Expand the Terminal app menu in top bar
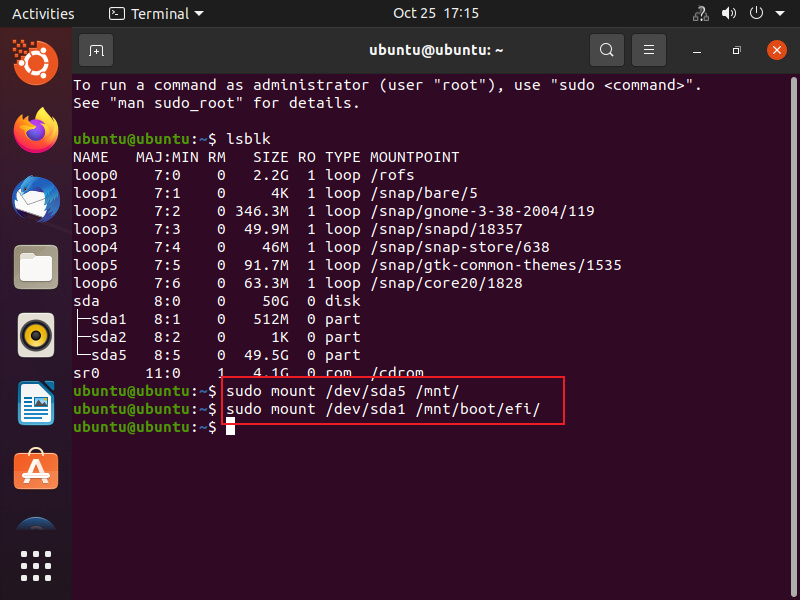Image resolution: width=800 pixels, height=600 pixels. coord(156,14)
